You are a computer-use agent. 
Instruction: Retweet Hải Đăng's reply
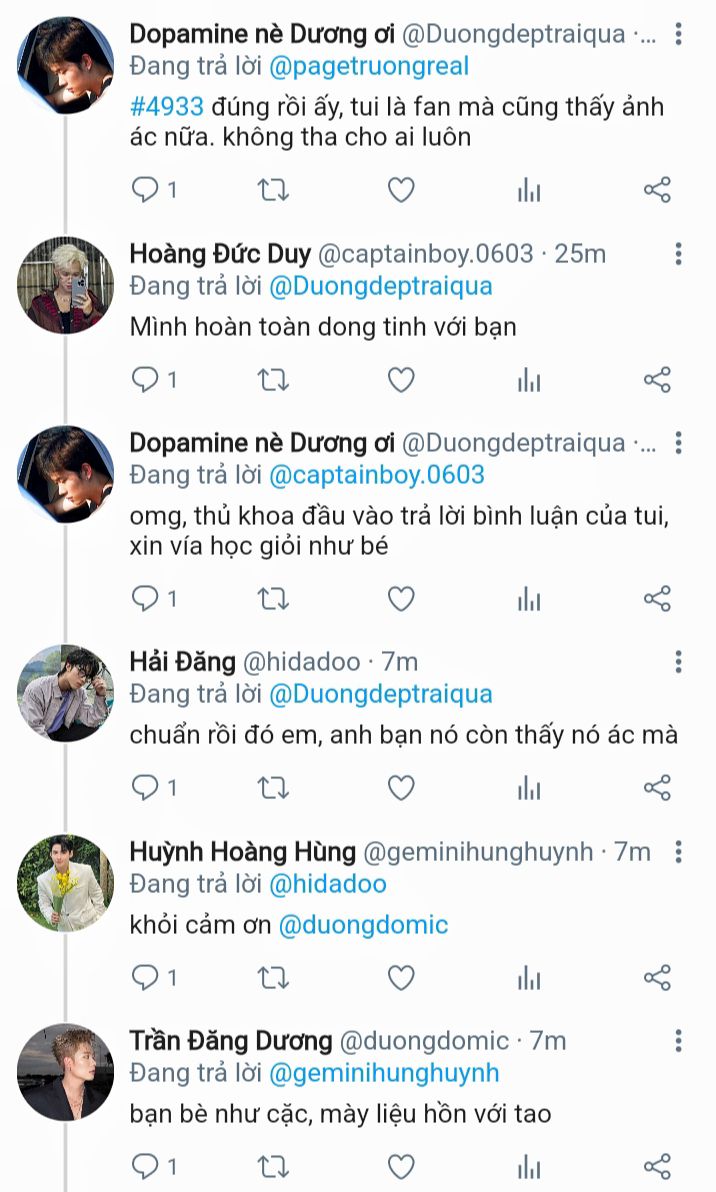273,788
